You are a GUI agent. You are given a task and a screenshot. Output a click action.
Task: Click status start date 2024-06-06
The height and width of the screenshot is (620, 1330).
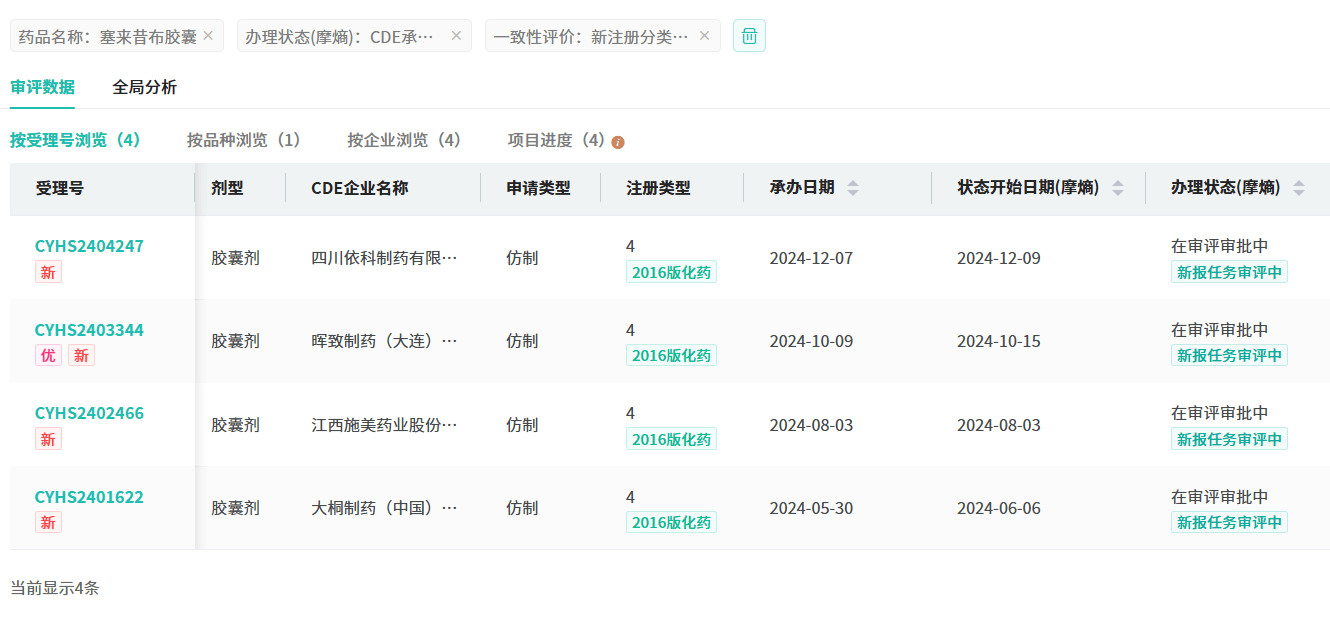click(x=998, y=508)
